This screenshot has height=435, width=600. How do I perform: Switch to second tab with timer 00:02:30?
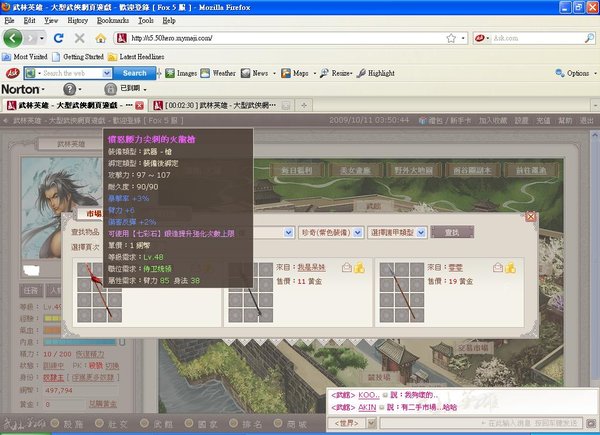220,105
